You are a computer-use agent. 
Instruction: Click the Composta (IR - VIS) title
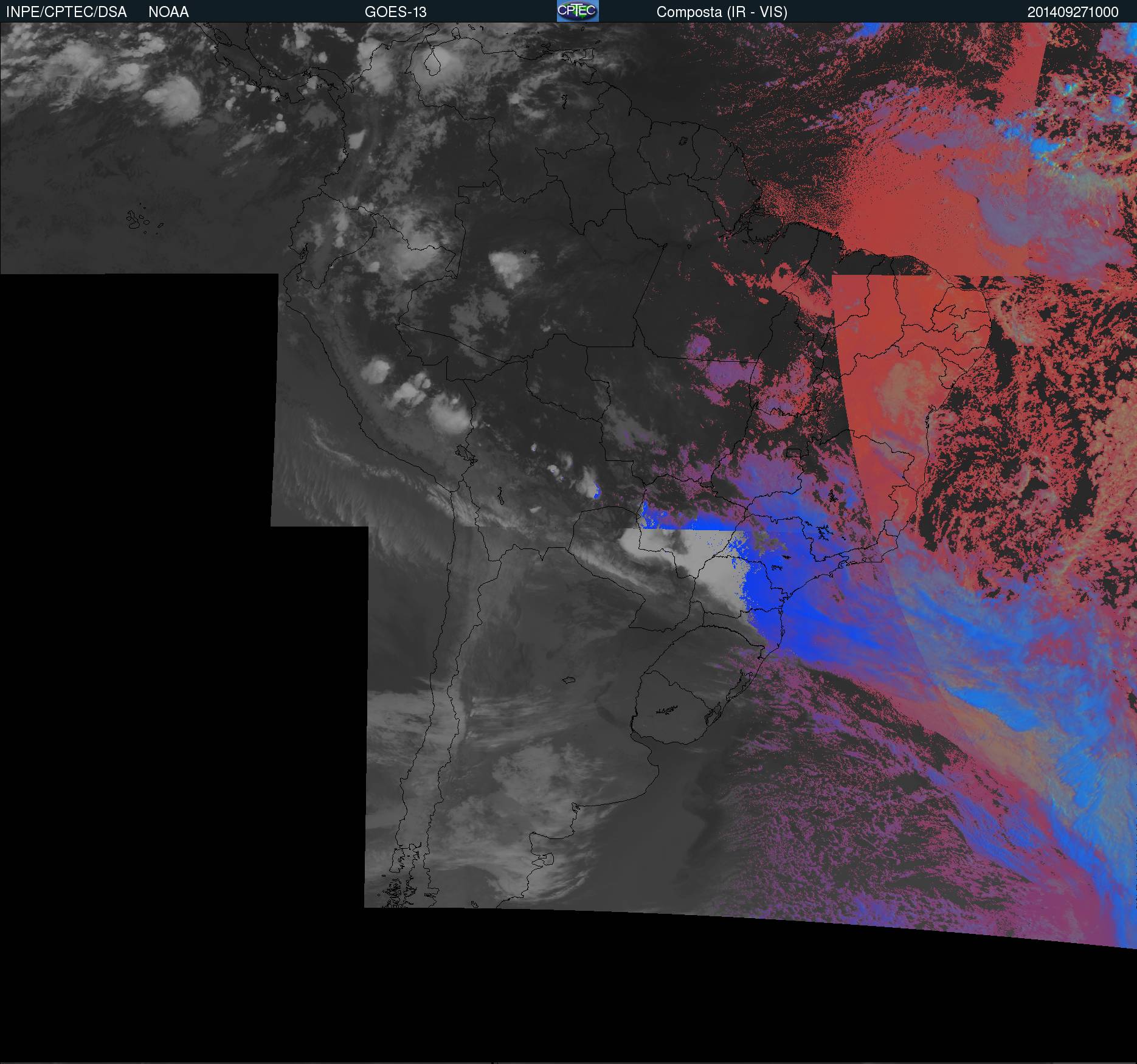[722, 12]
